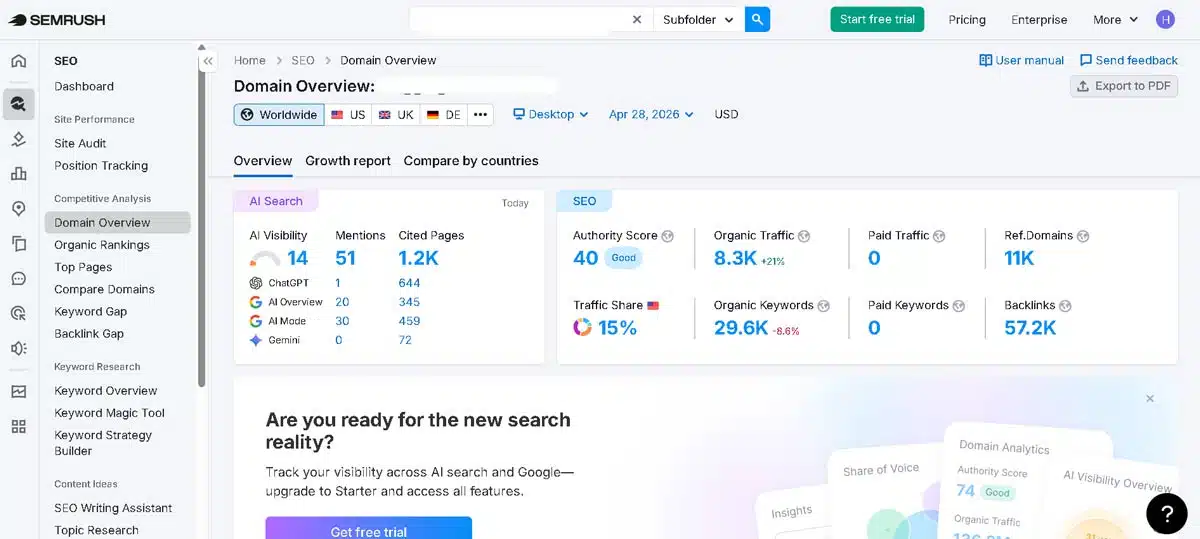Click the Organic Traffic info icon
Screen dimensions: 1200x539
point(804,236)
